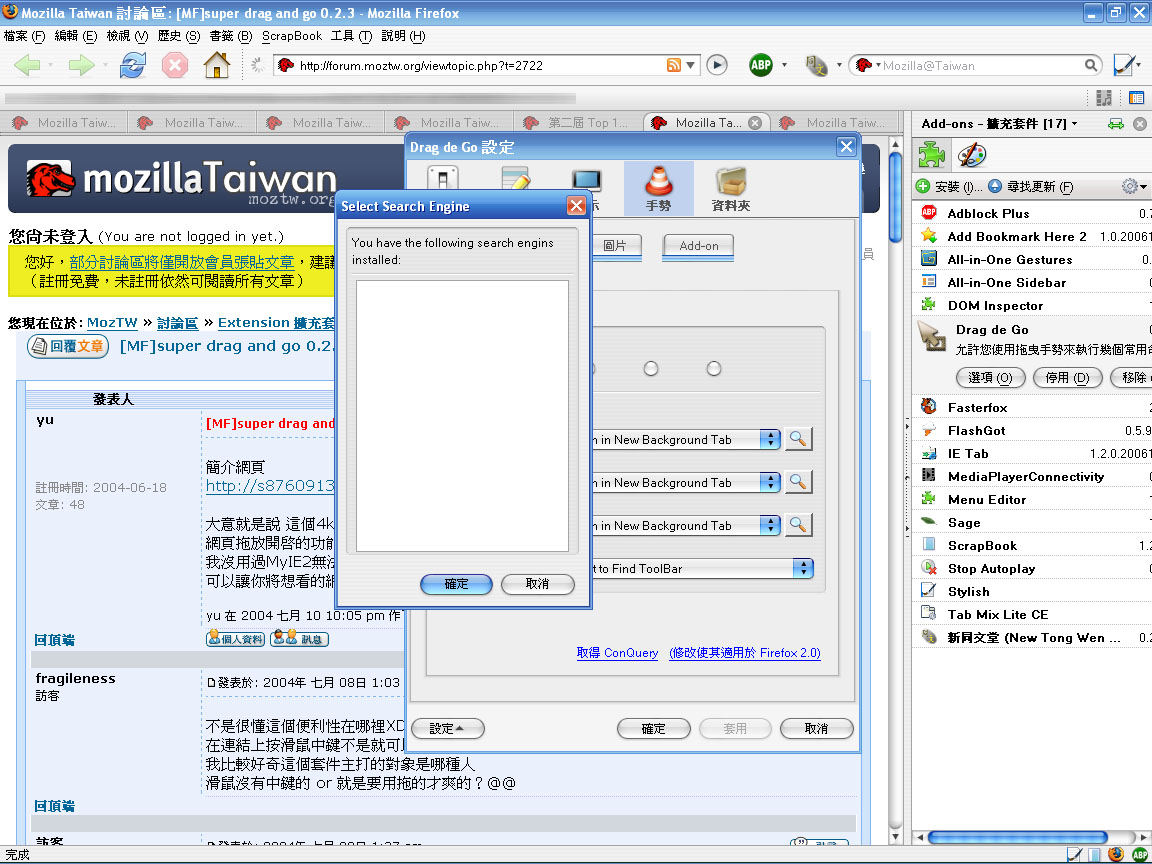The image size is (1152, 864).
Task: Click the empty search engine list box
Action: click(x=462, y=416)
